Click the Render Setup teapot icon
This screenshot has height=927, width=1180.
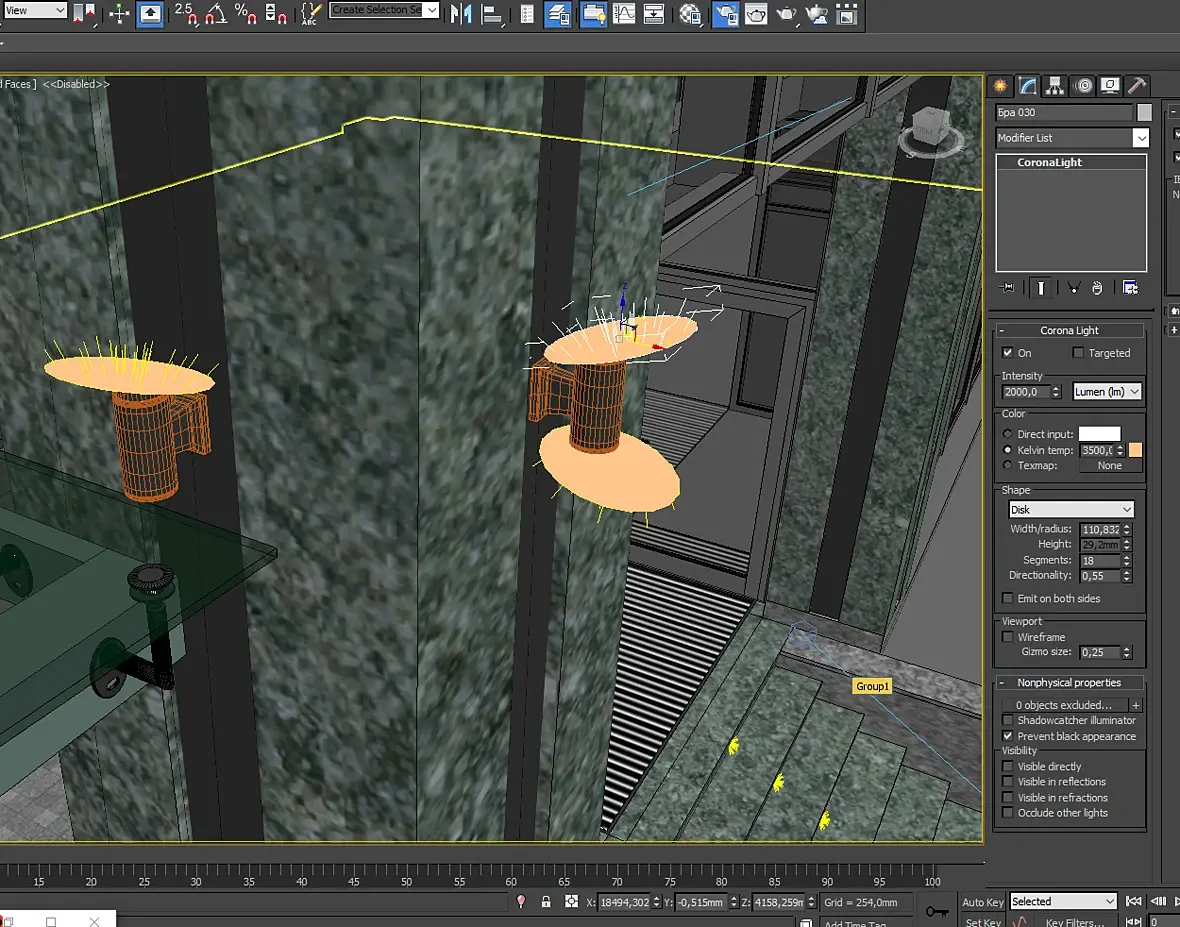726,14
